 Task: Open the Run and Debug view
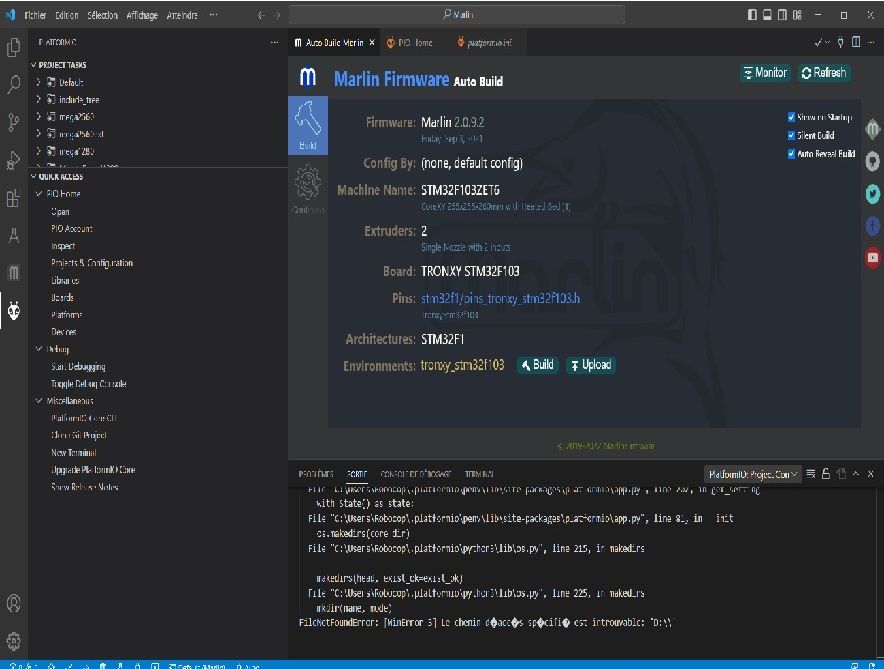[x=14, y=160]
